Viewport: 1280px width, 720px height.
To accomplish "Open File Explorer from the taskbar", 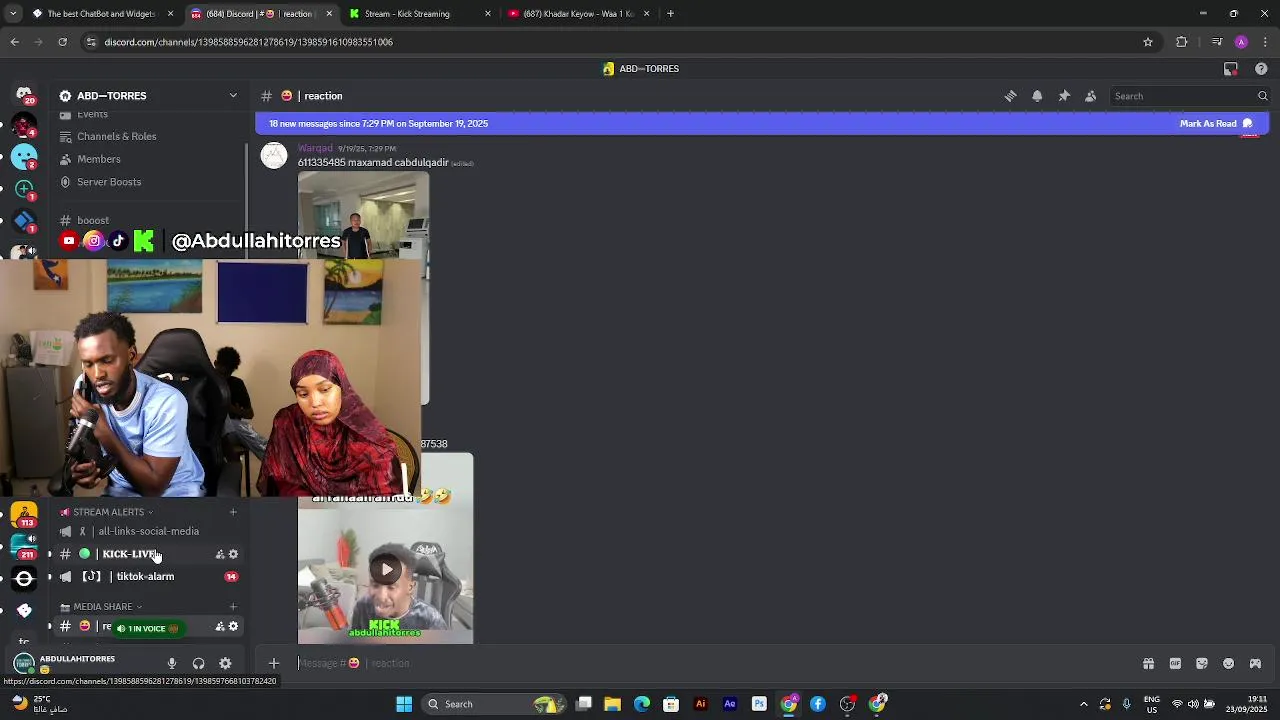I will coord(612,704).
